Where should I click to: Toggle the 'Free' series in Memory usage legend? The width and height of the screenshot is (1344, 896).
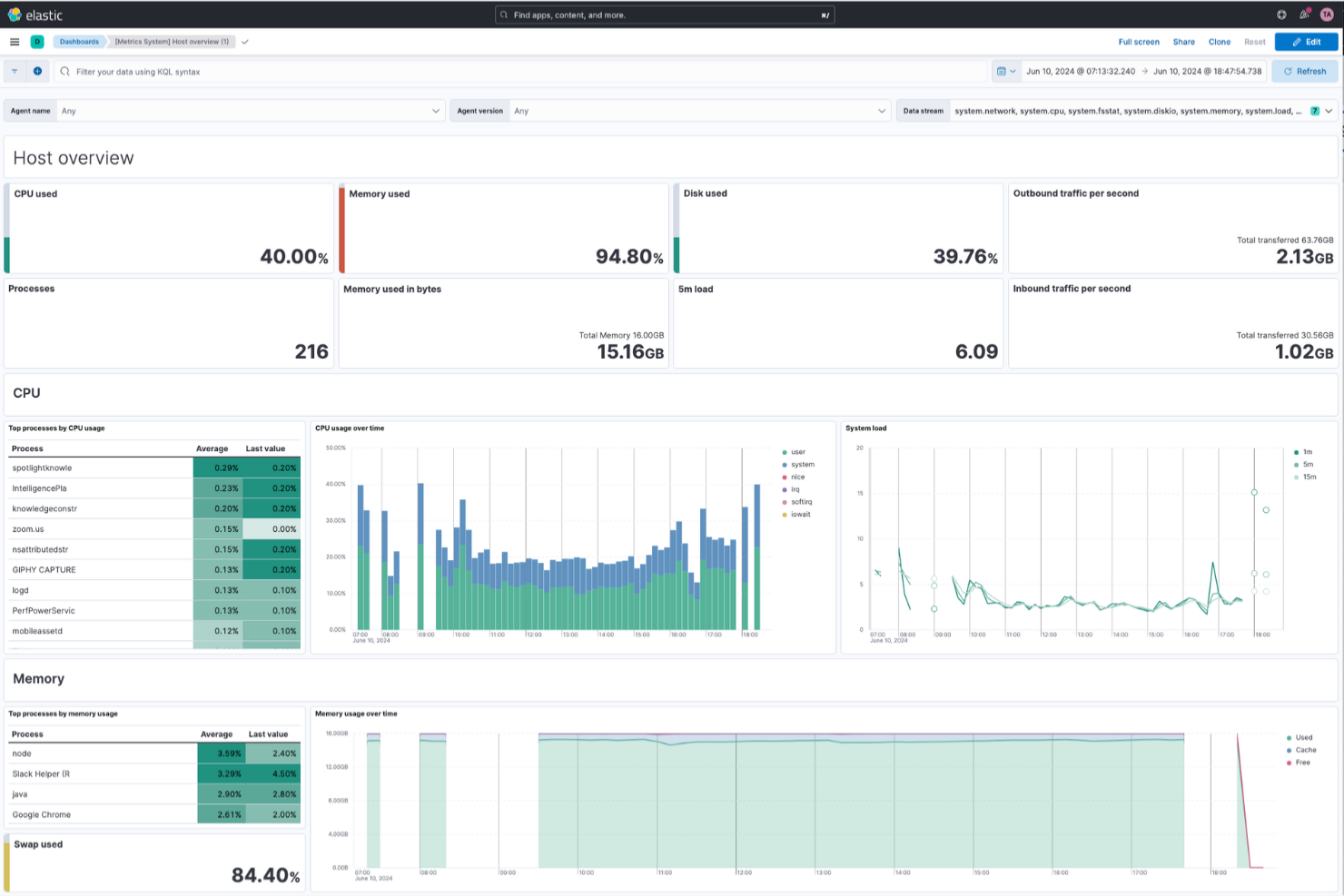point(1299,763)
